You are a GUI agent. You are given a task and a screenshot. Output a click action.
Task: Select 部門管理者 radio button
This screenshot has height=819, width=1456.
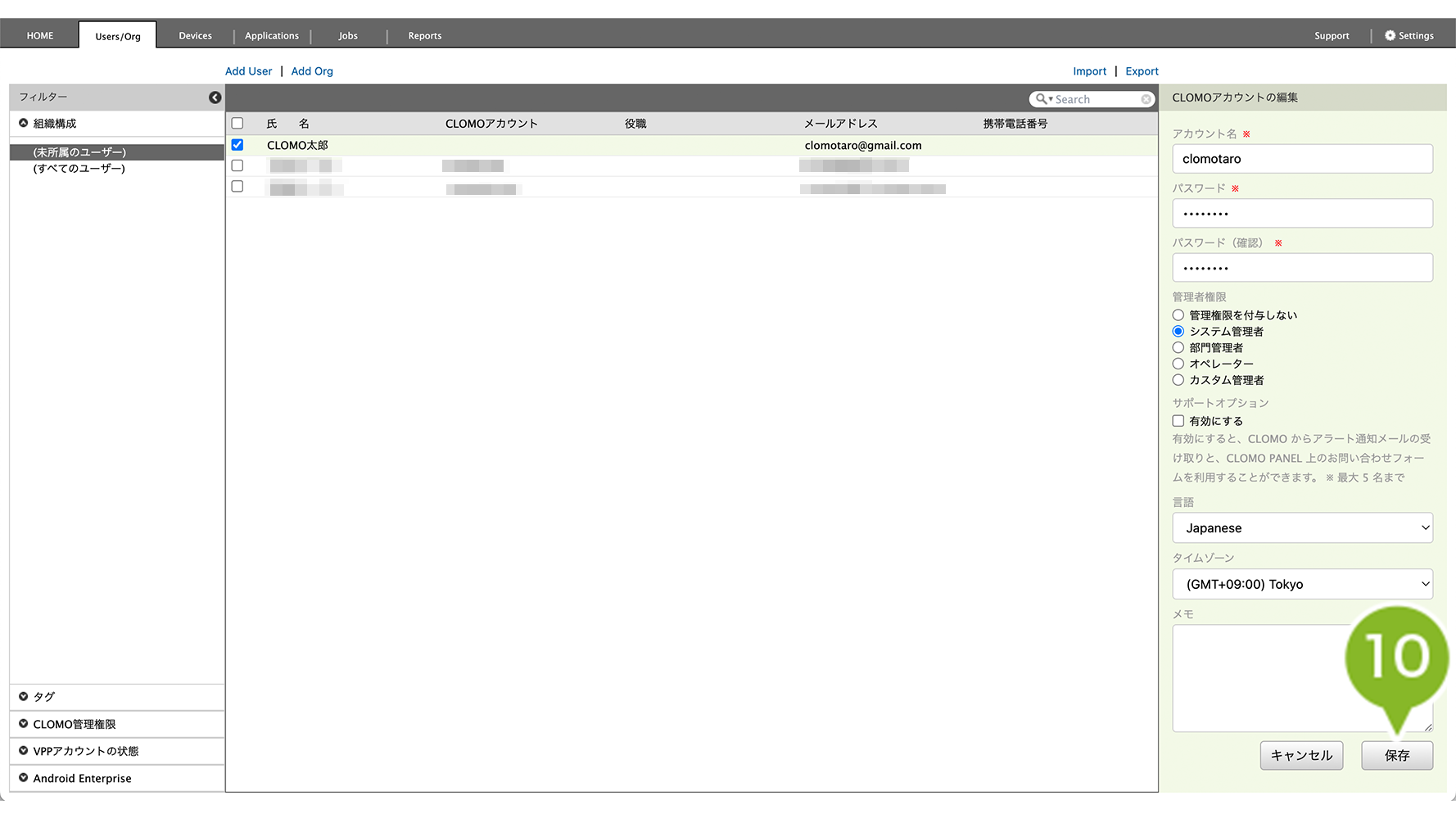click(x=1178, y=348)
